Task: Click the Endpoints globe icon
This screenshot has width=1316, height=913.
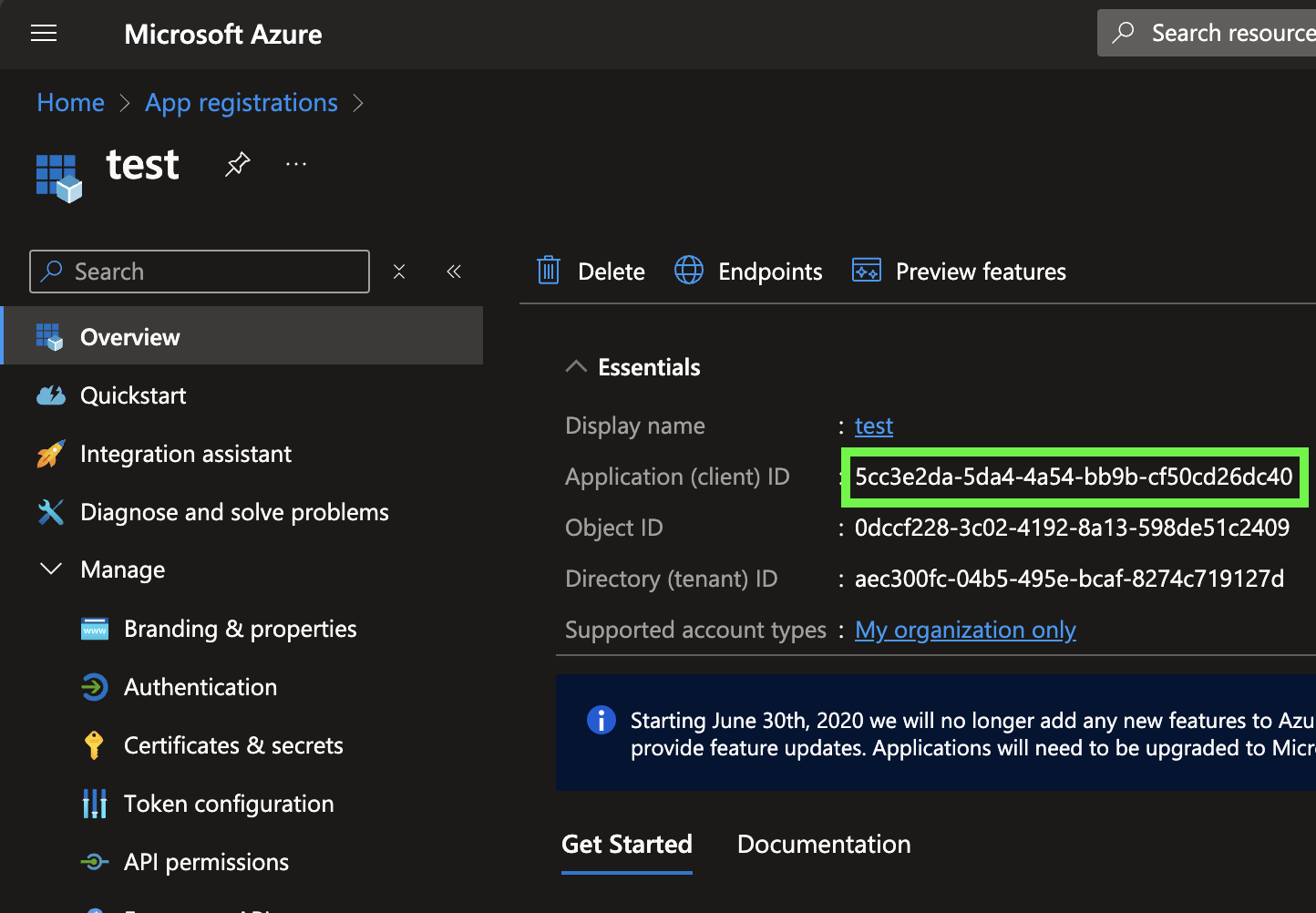Action: pos(689,271)
